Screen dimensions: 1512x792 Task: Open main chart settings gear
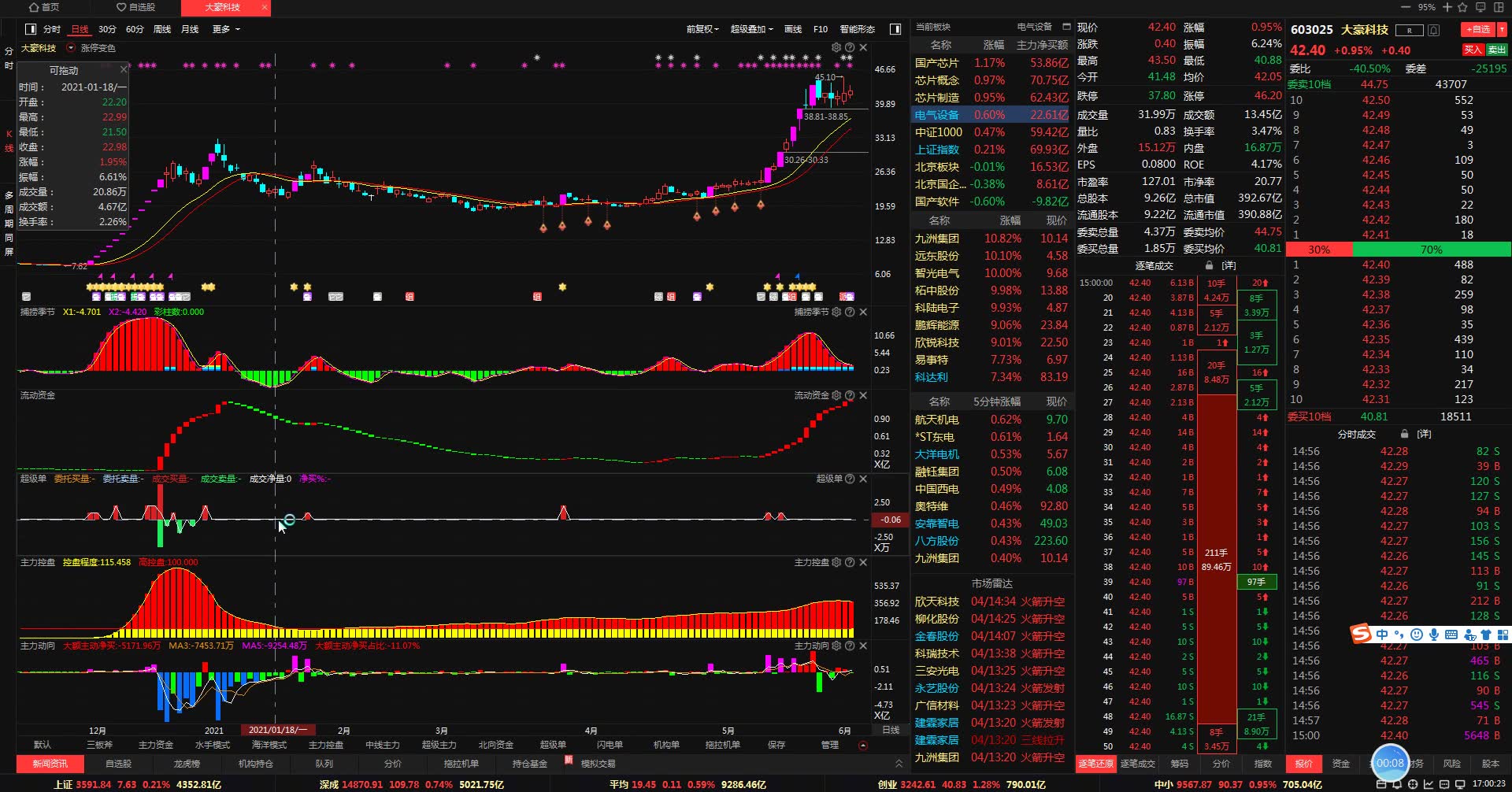pos(836,48)
